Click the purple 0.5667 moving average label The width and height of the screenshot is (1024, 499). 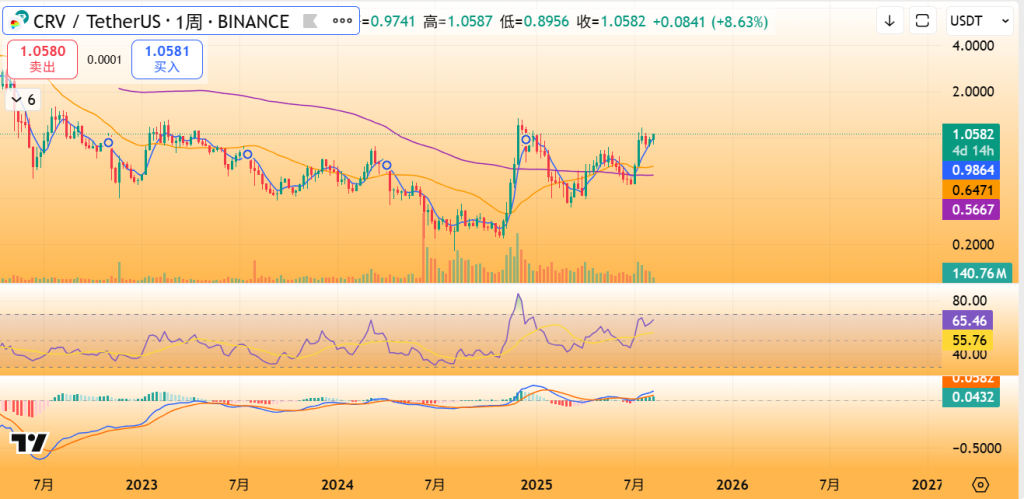[x=970, y=210]
